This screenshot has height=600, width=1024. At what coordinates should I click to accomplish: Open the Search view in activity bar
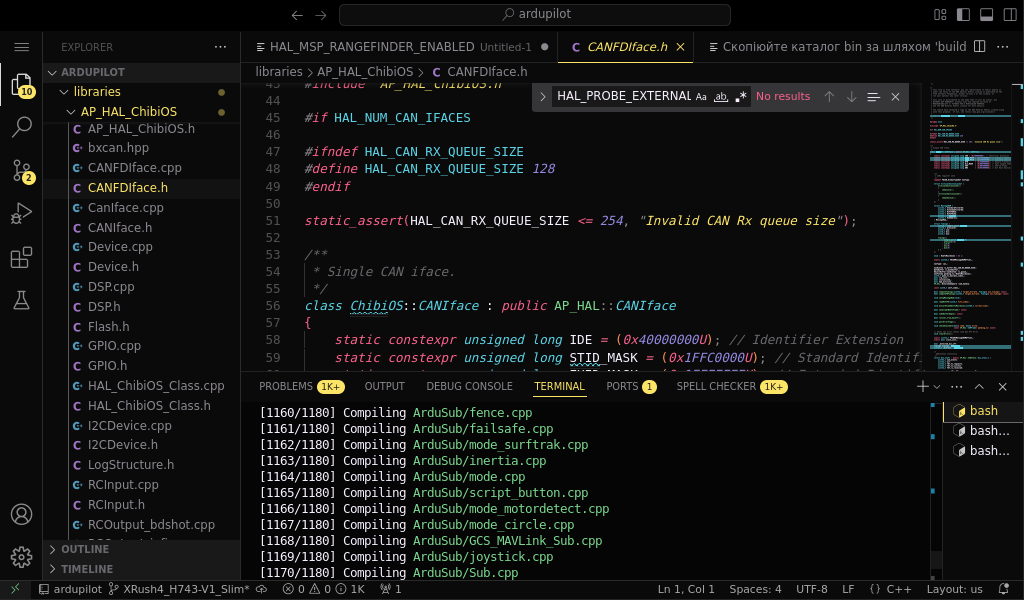(x=21, y=127)
